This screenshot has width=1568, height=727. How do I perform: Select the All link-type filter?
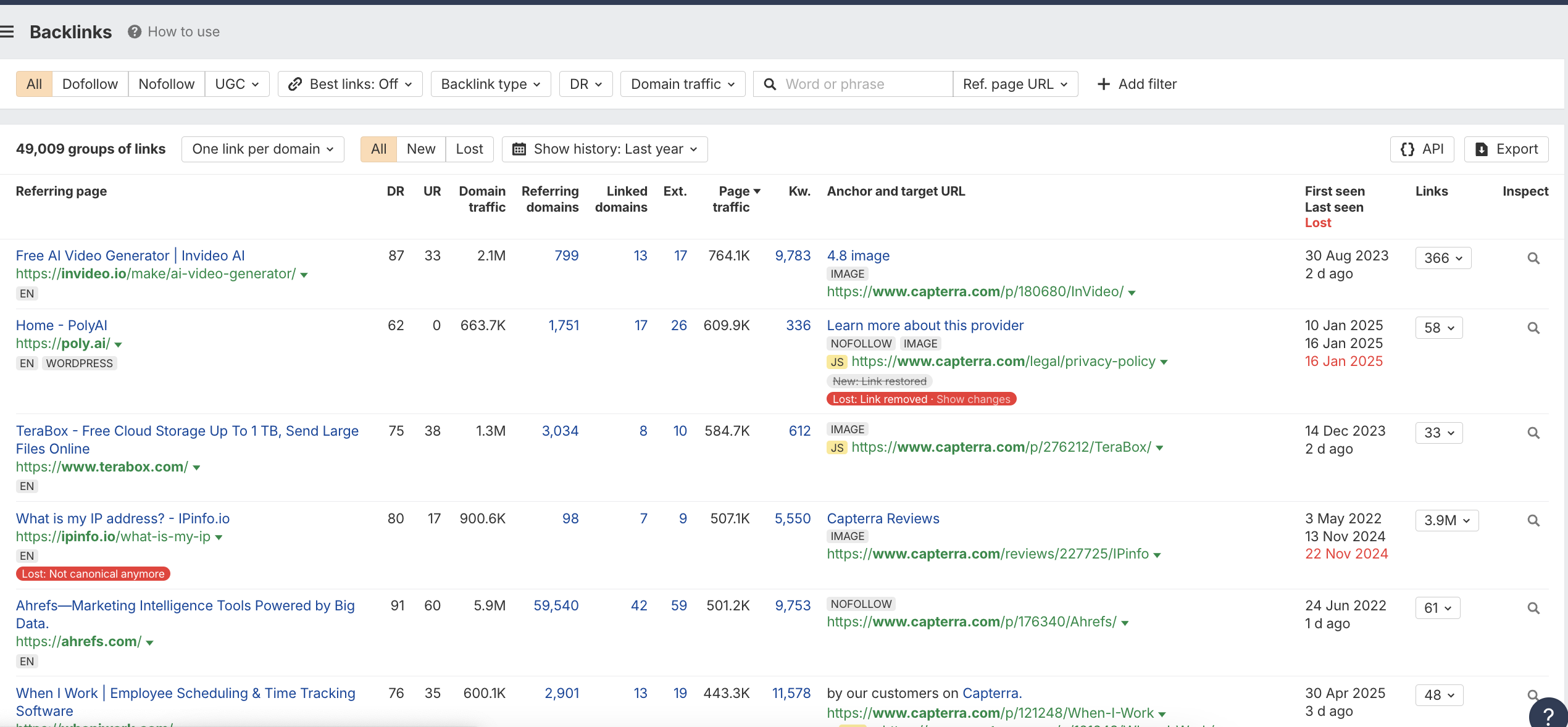click(34, 84)
